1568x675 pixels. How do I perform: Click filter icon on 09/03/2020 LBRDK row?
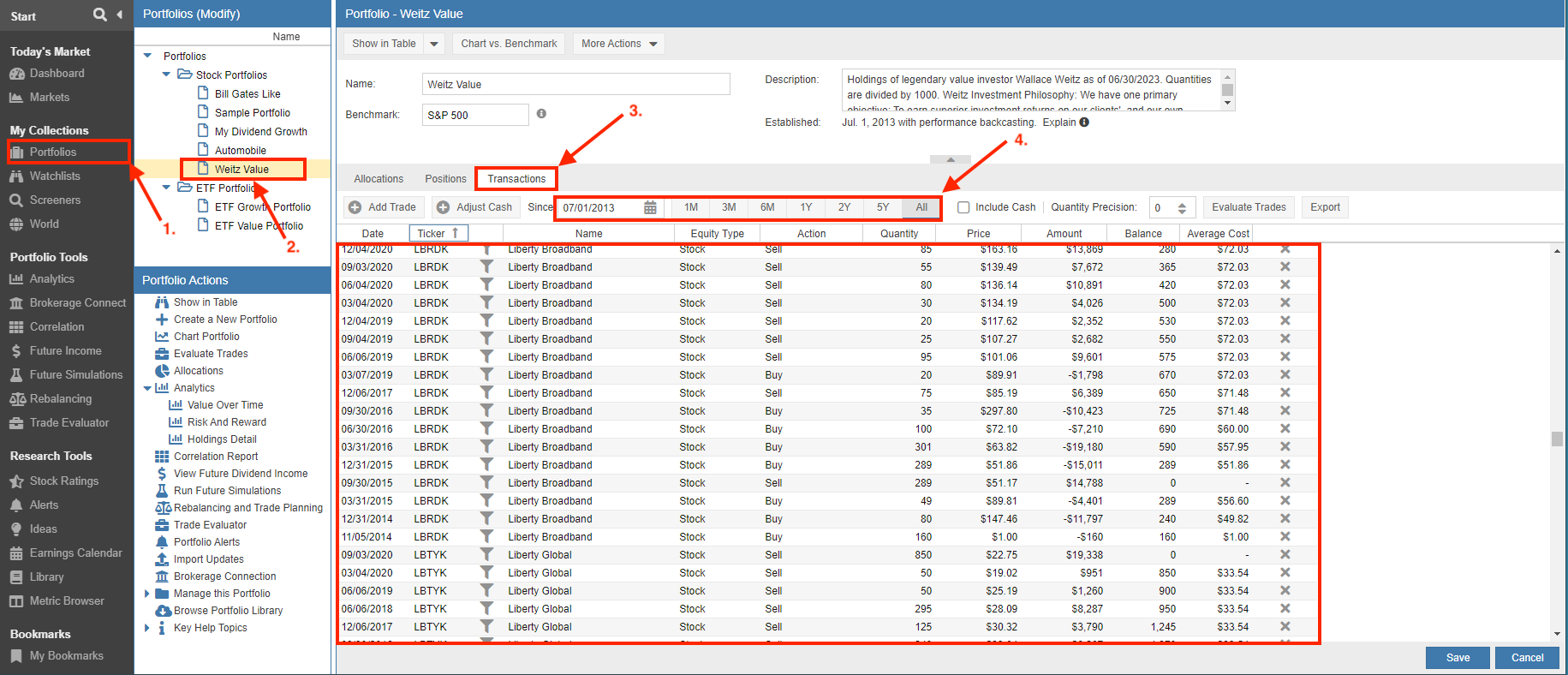click(x=486, y=267)
